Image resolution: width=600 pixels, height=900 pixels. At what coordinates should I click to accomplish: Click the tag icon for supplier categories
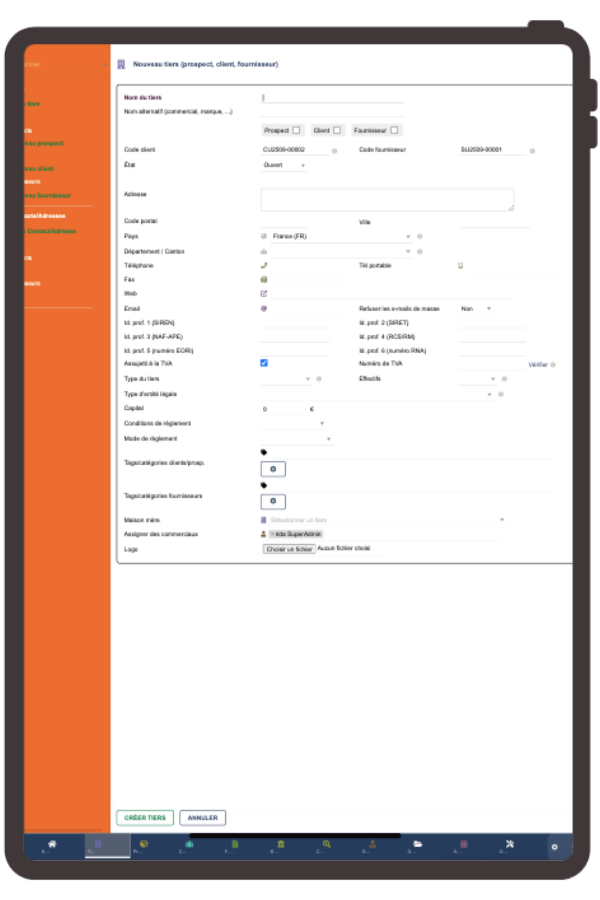(264, 486)
